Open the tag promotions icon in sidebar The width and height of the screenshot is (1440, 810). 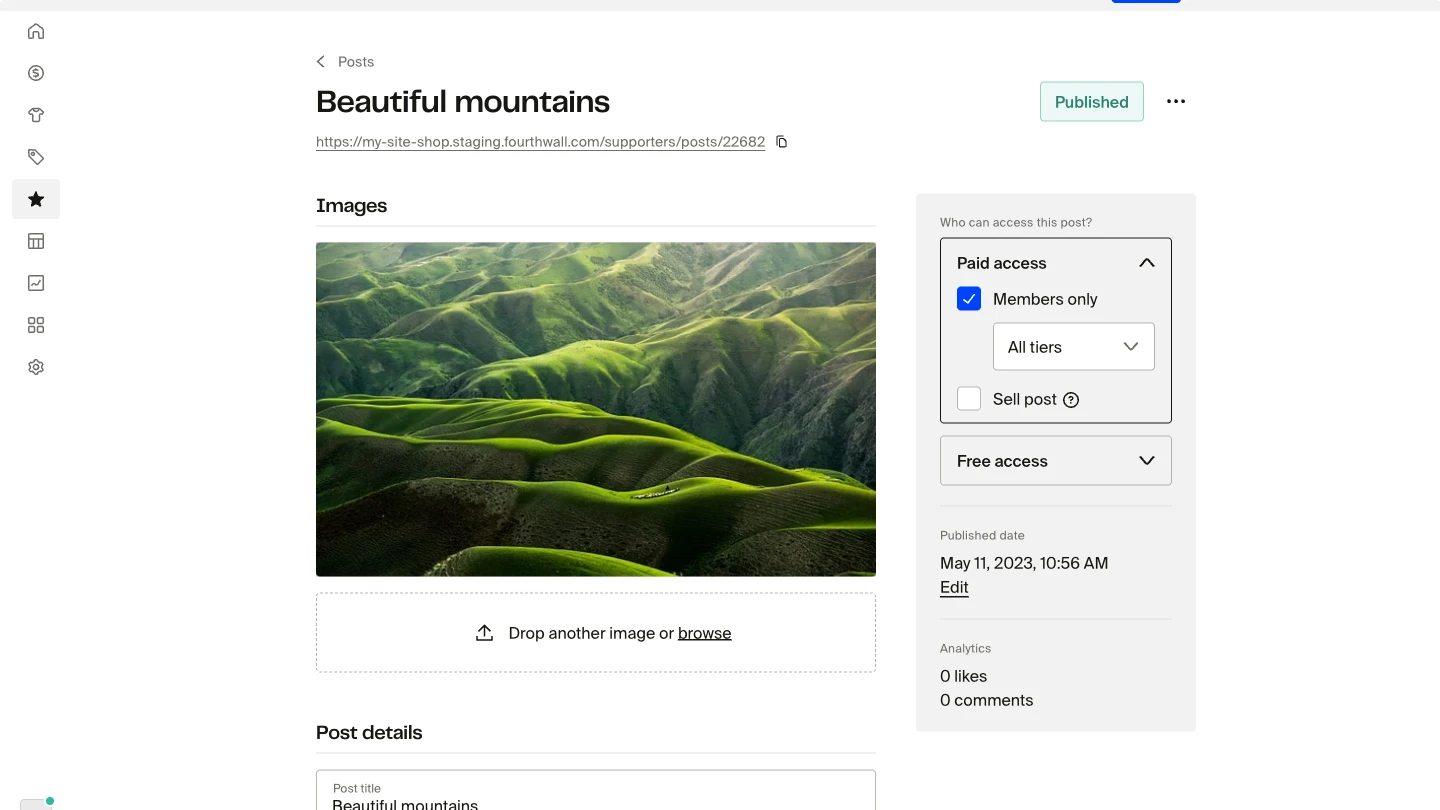36,157
